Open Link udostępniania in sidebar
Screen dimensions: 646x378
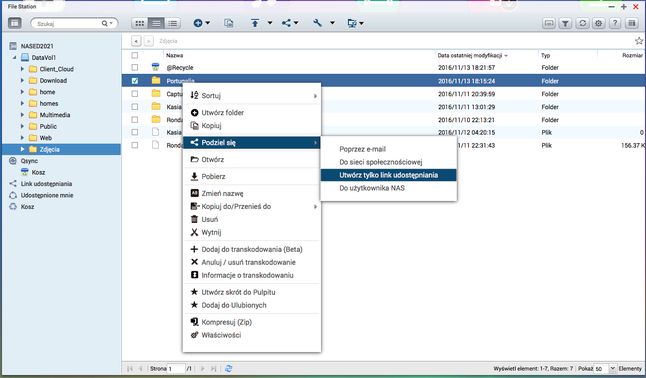pos(46,184)
